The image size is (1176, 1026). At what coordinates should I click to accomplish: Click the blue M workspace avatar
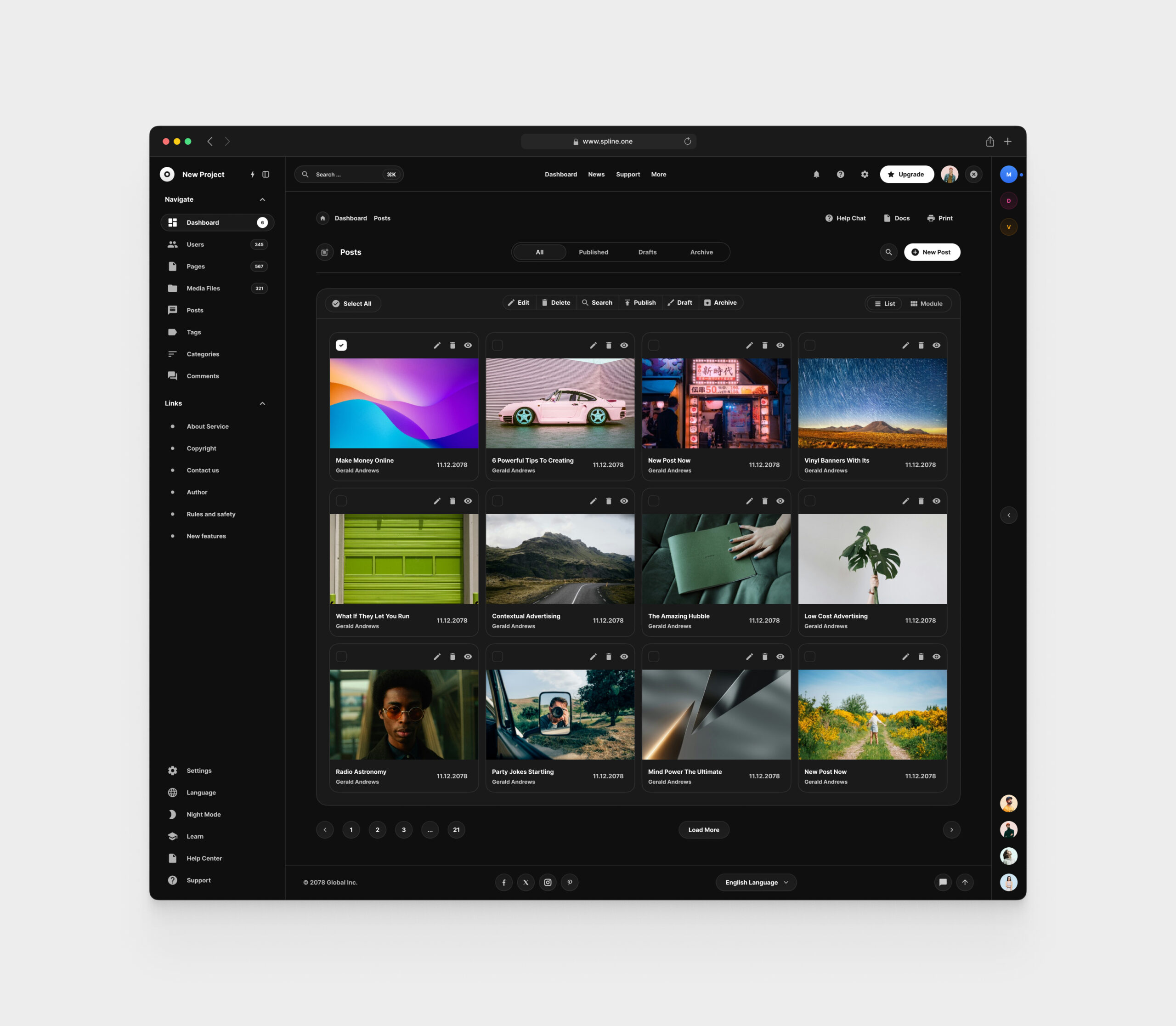point(1008,174)
